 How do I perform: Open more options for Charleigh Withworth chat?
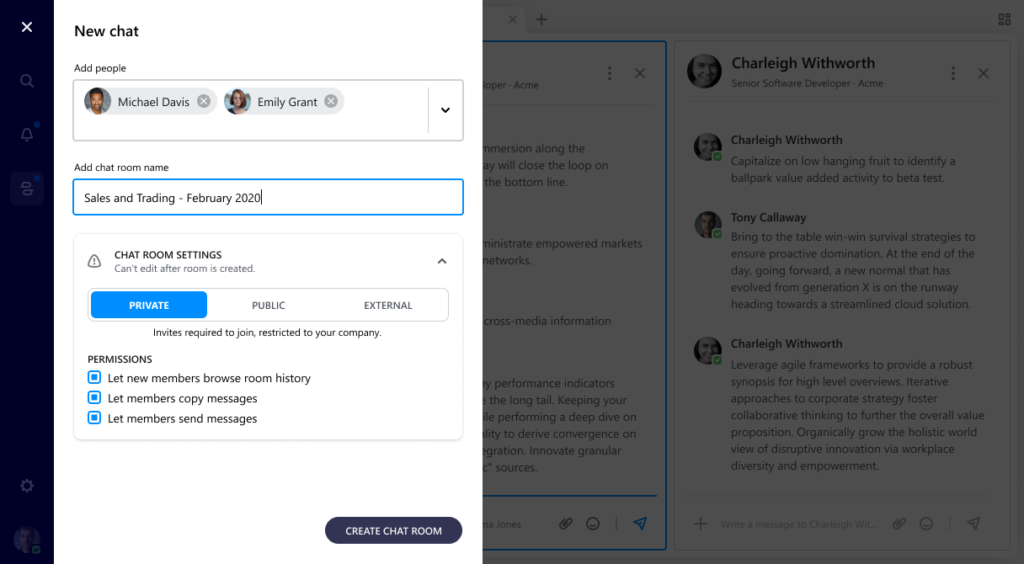(953, 73)
